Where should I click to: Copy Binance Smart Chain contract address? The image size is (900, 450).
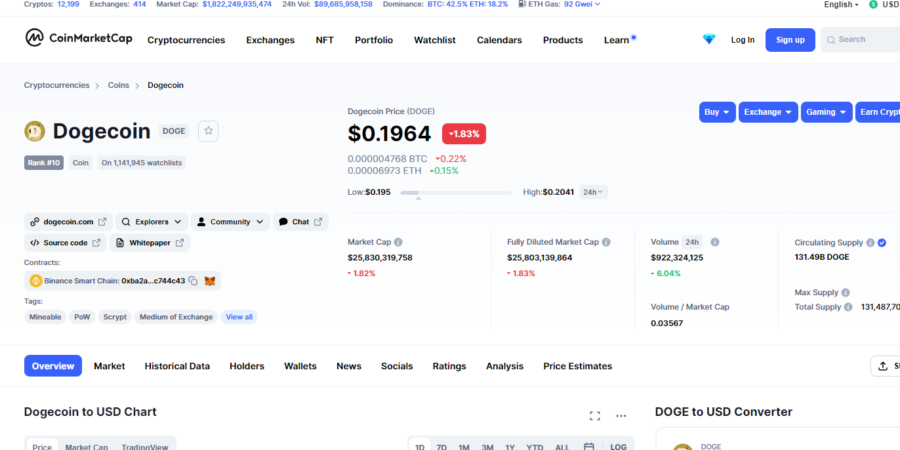(193, 281)
